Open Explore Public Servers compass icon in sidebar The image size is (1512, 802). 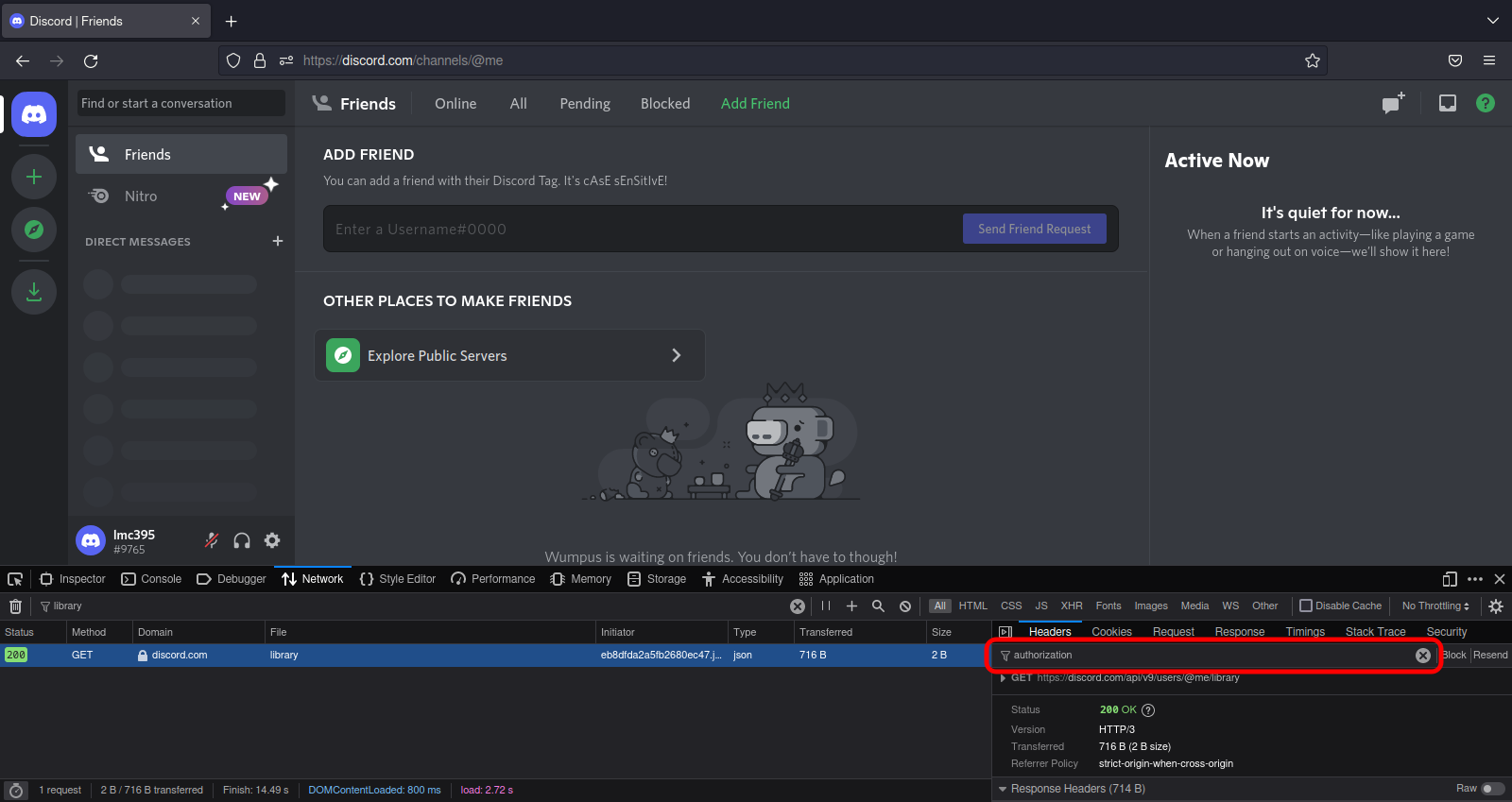[x=34, y=230]
